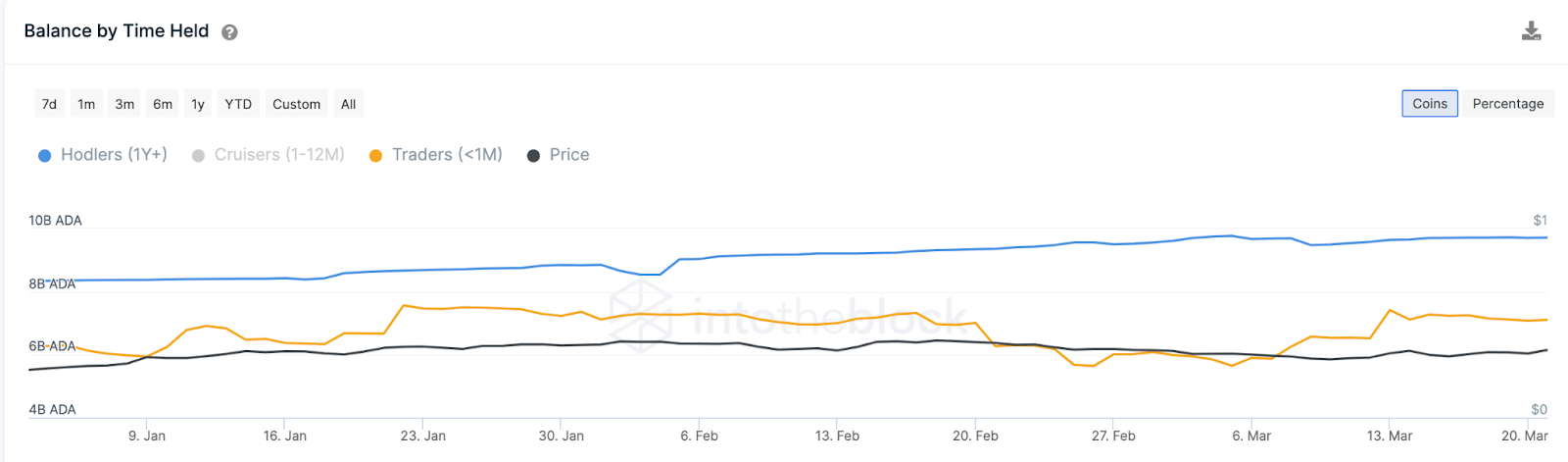The width and height of the screenshot is (1568, 462).
Task: Set range to 1y
Action: coord(198,104)
